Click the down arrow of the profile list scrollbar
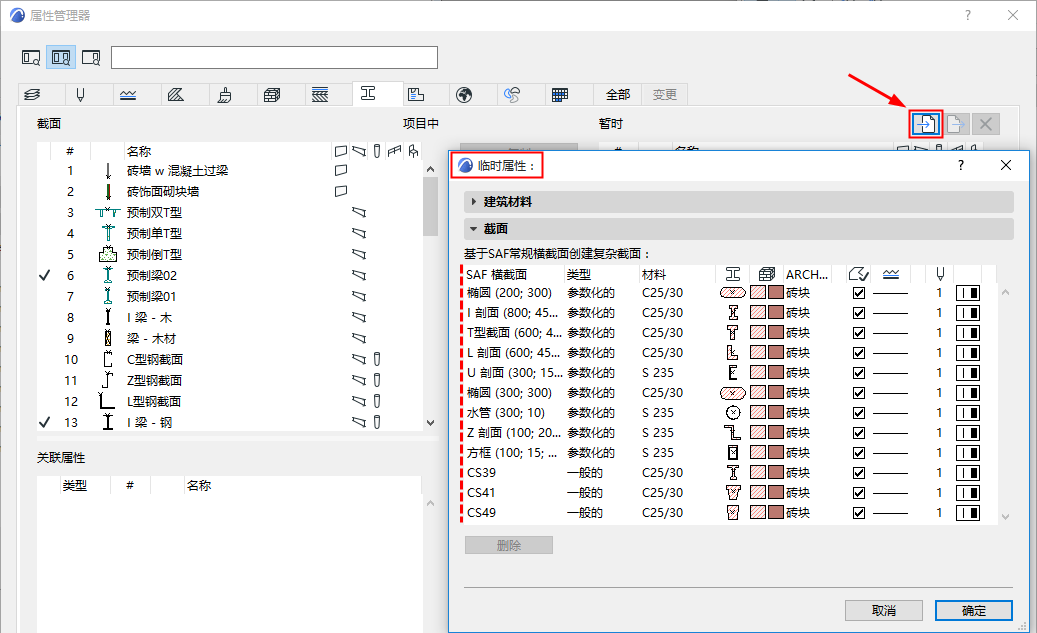The image size is (1037, 633). coord(431,423)
